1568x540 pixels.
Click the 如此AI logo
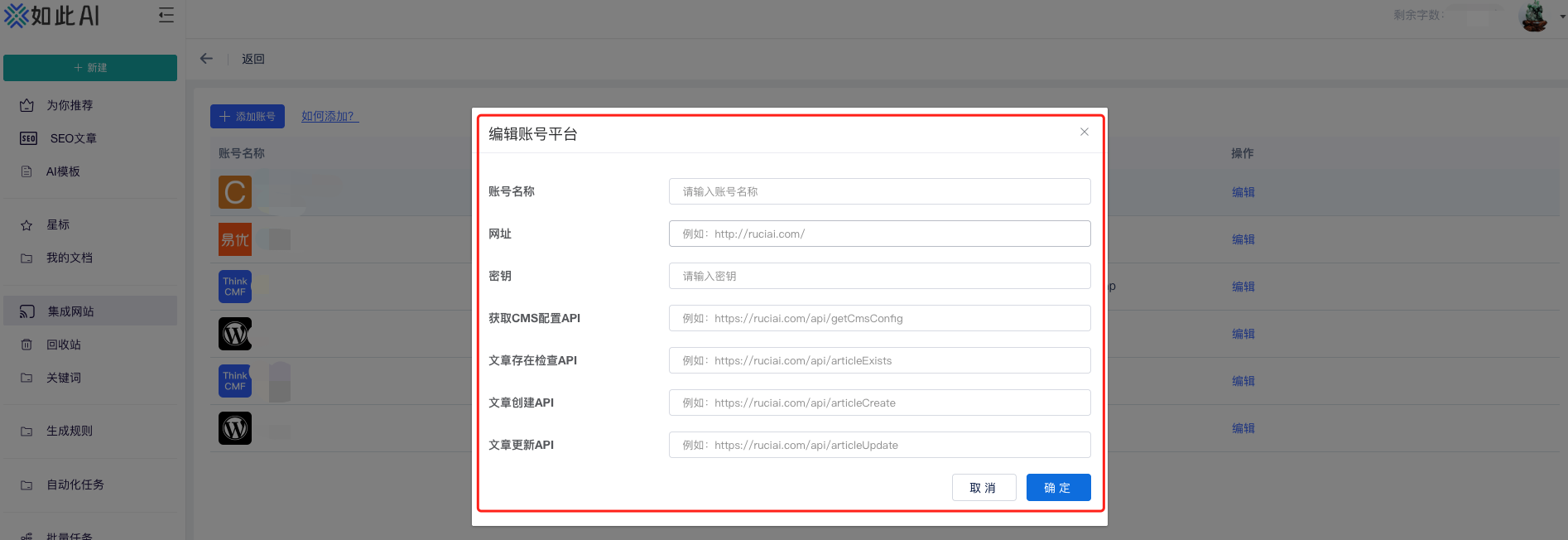51,15
